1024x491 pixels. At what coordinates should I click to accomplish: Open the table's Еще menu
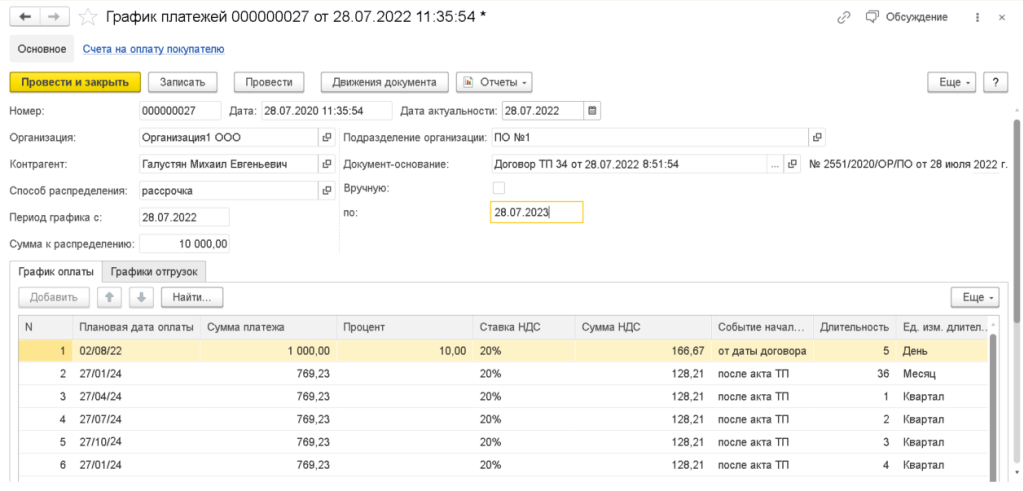click(x=974, y=297)
